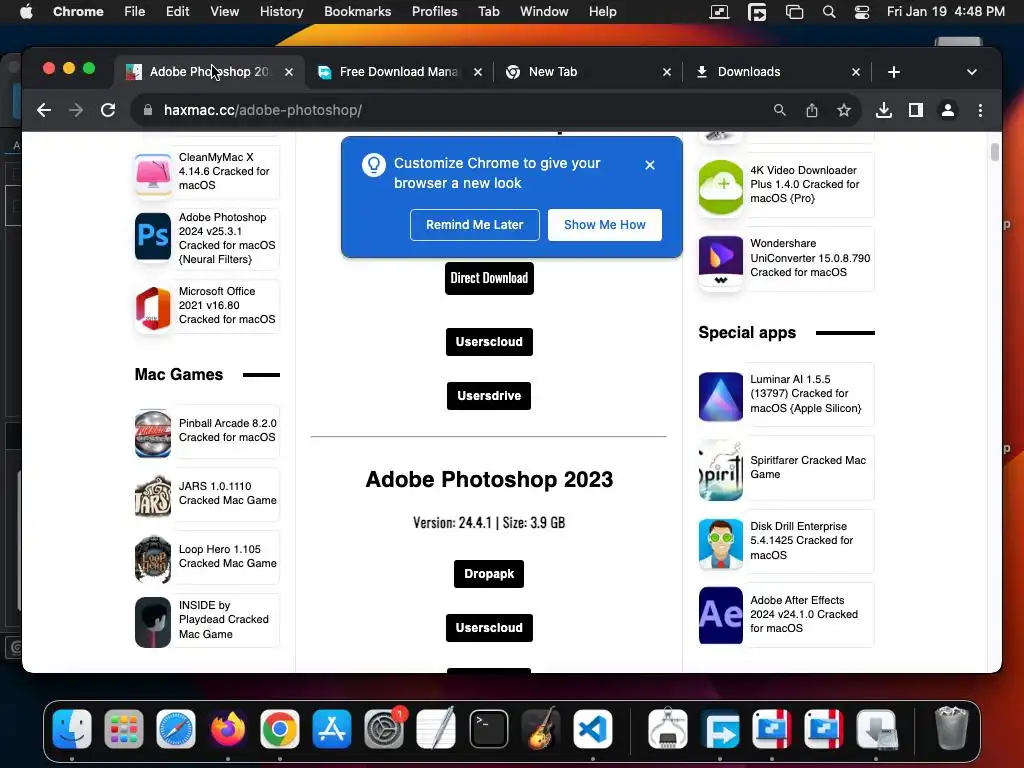Open the Profiles menu
The image size is (1024, 768).
coord(434,12)
